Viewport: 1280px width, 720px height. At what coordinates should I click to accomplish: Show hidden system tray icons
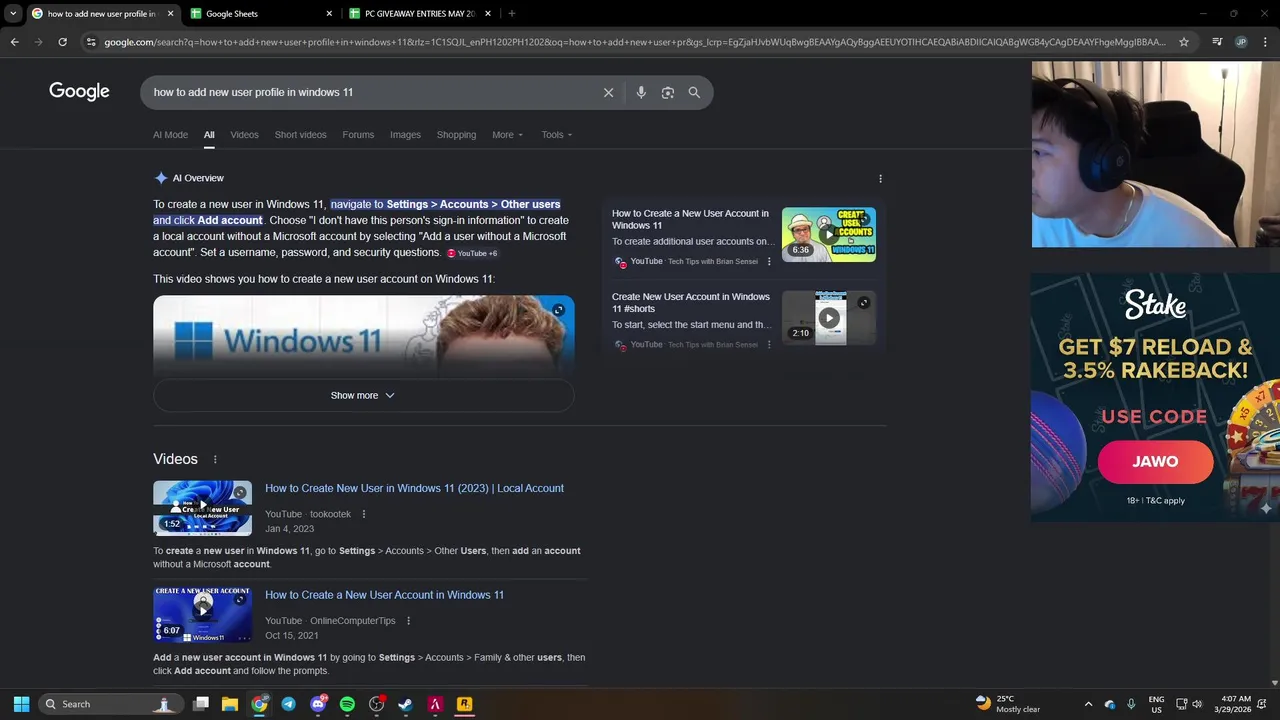[x=1088, y=704]
